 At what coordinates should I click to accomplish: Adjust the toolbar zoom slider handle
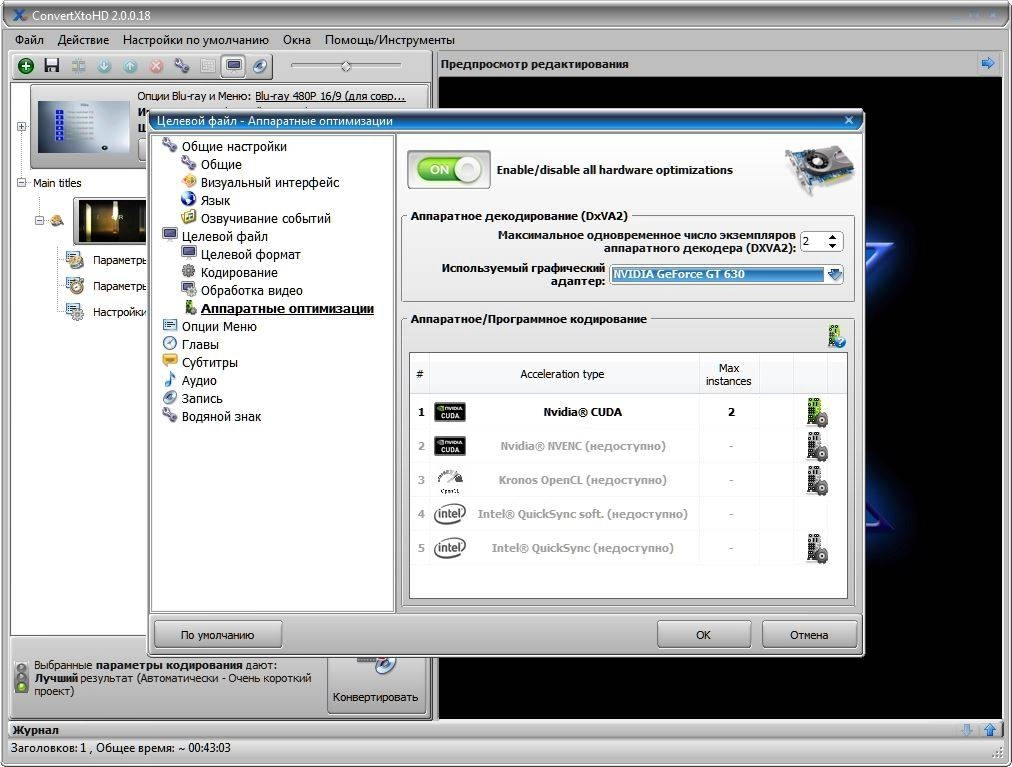(x=346, y=66)
